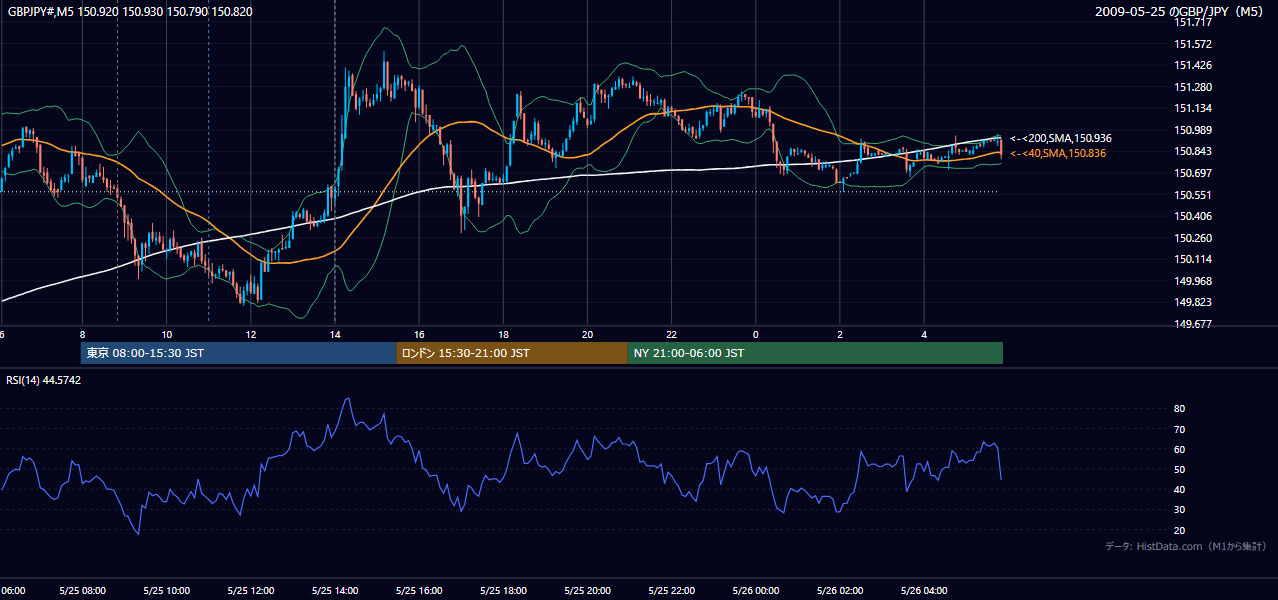Select the RSI(14) 44.5742 indicator label
1278x600 pixels.
[44, 380]
